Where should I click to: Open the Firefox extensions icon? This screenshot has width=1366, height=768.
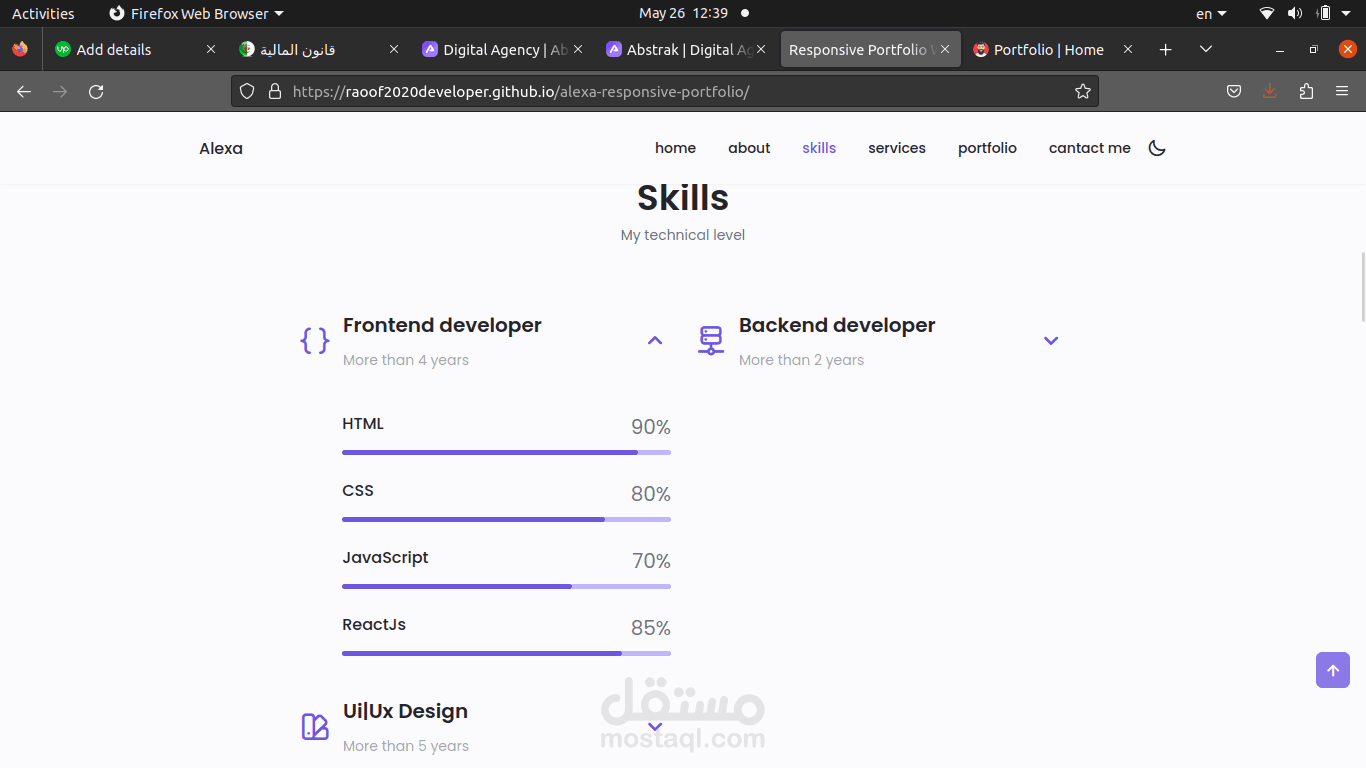point(1306,92)
